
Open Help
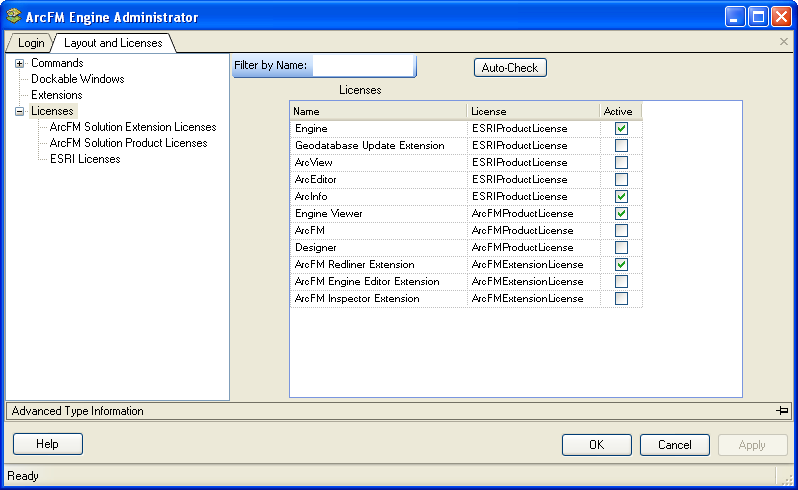[x=47, y=444]
